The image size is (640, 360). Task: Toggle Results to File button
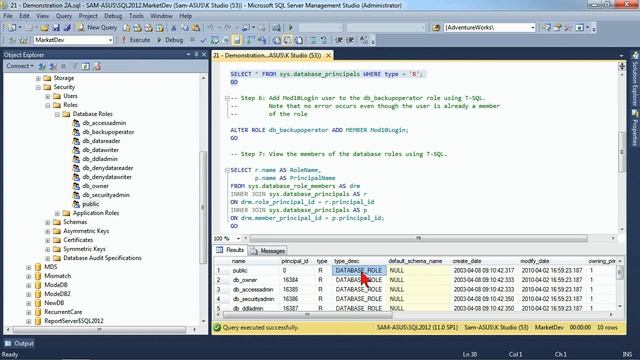click(299, 40)
